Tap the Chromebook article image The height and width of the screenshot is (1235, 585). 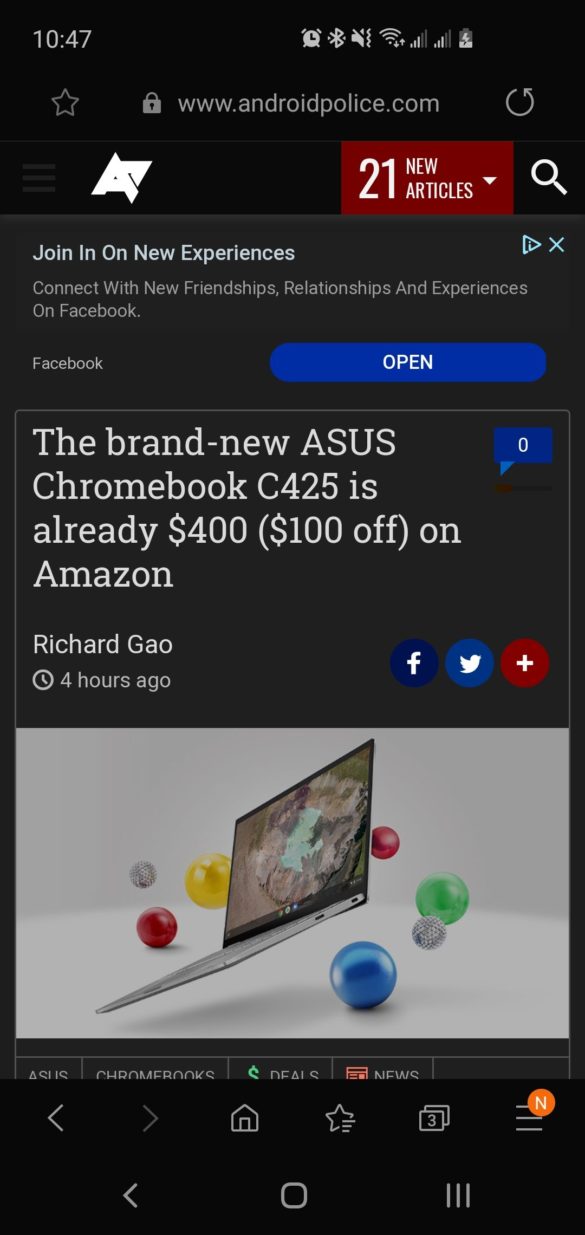click(292, 883)
